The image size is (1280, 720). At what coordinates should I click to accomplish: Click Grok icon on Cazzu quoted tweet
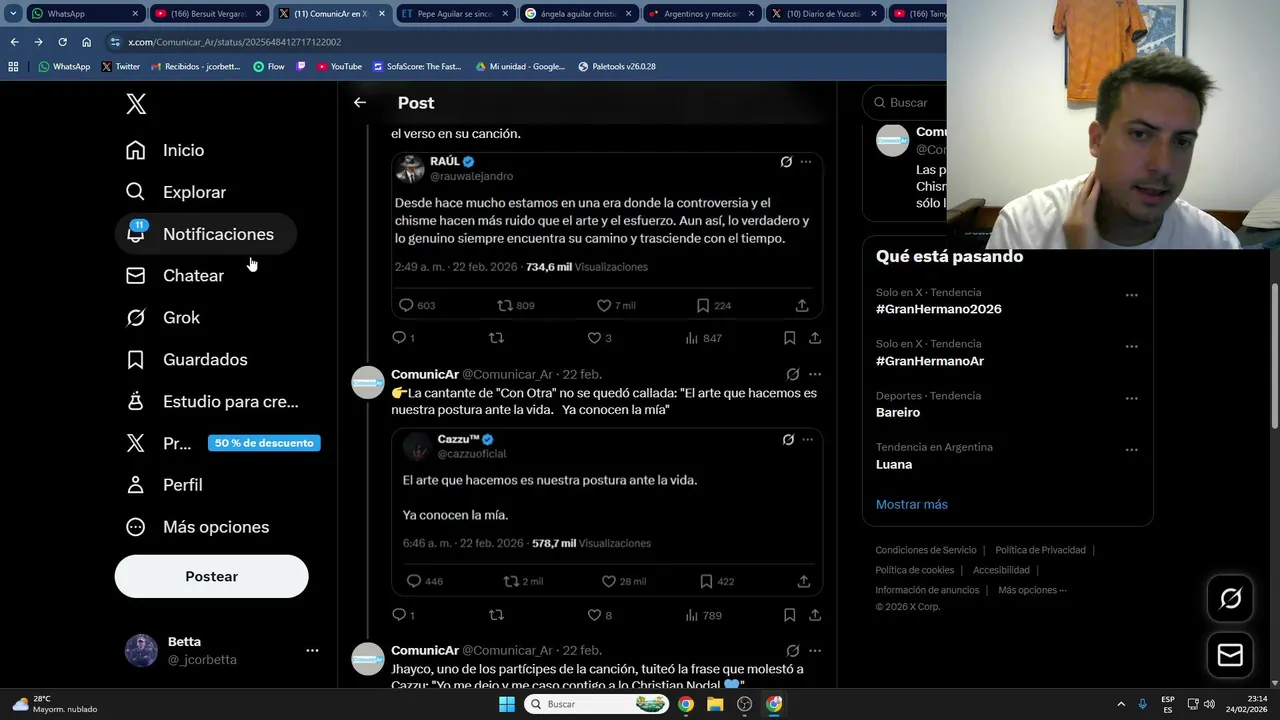point(788,439)
